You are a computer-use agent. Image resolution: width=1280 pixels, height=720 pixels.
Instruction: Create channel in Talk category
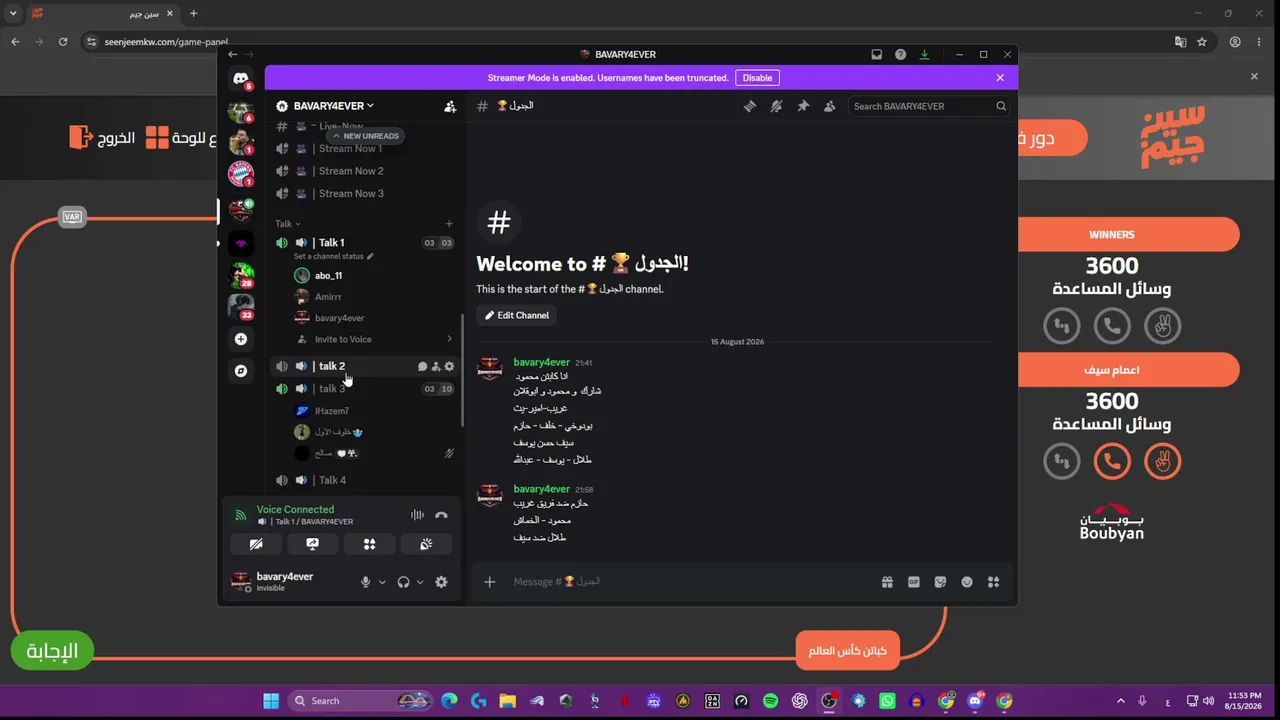[449, 224]
